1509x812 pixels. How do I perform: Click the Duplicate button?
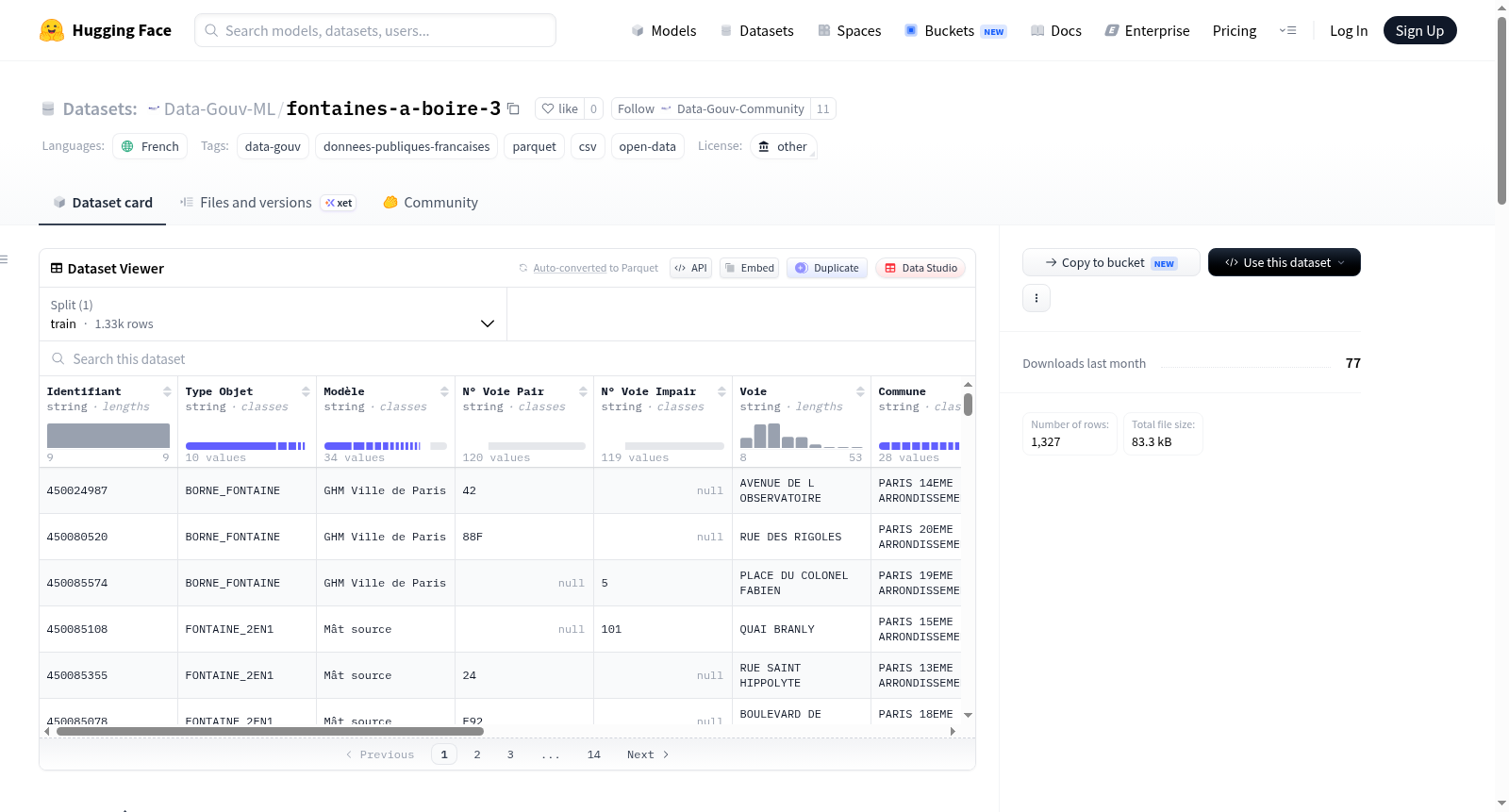pos(827,268)
